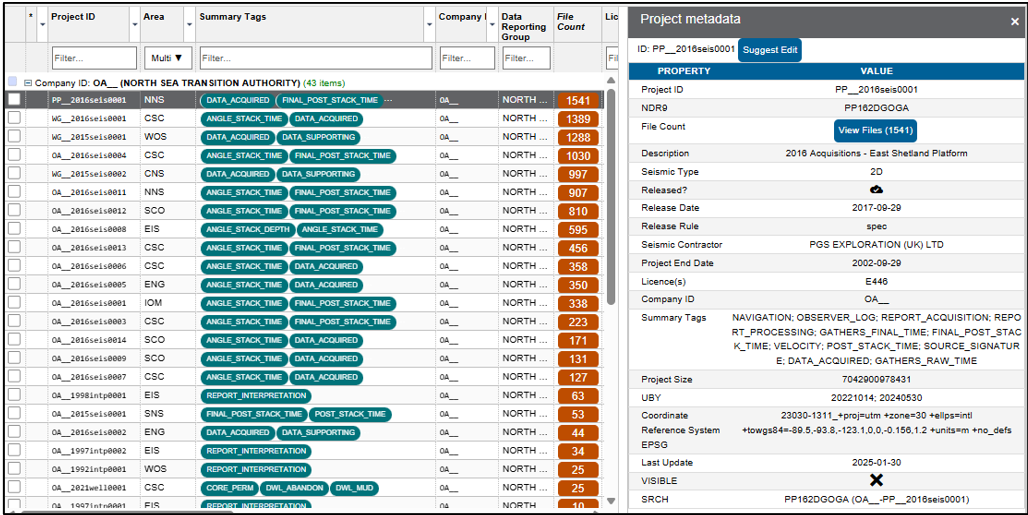
Task: Focus the Summary Tags filter field
Action: [x=316, y=58]
